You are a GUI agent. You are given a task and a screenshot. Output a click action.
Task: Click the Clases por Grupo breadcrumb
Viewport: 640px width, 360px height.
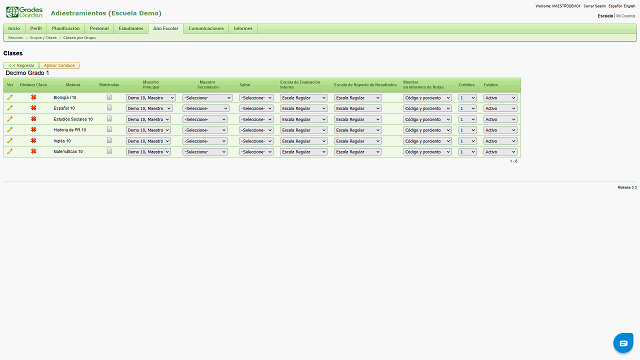pyautogui.click(x=79, y=38)
